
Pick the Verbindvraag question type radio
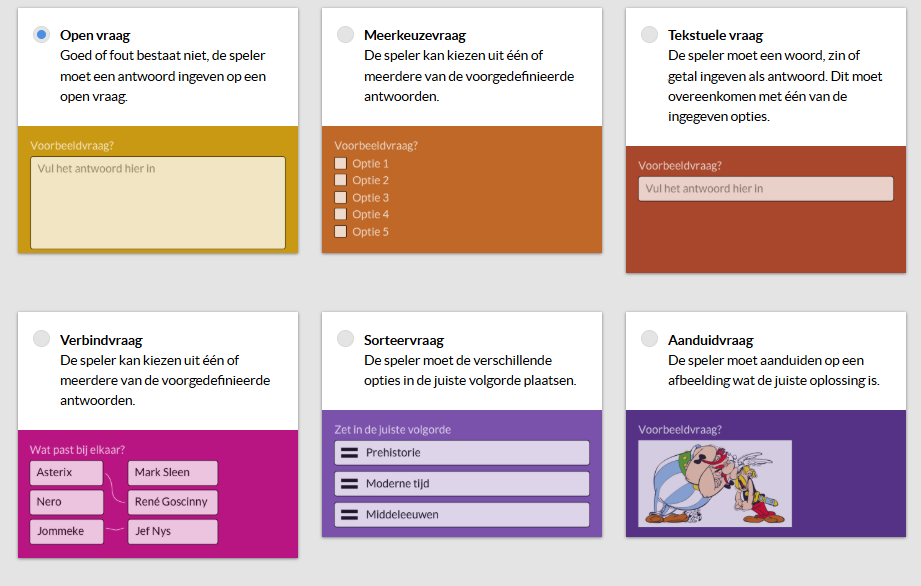[41, 339]
